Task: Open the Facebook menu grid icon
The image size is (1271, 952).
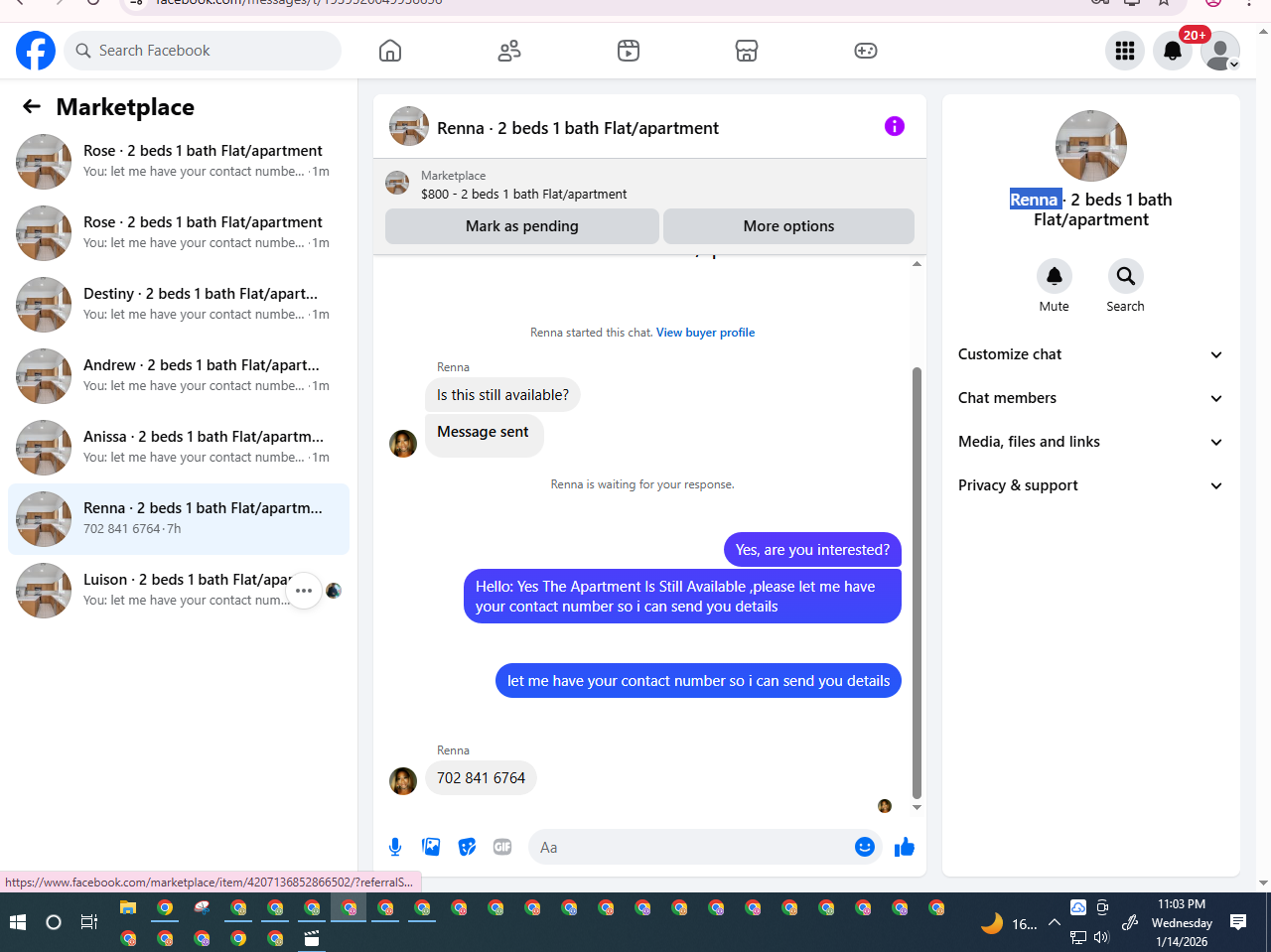Action: click(x=1125, y=51)
